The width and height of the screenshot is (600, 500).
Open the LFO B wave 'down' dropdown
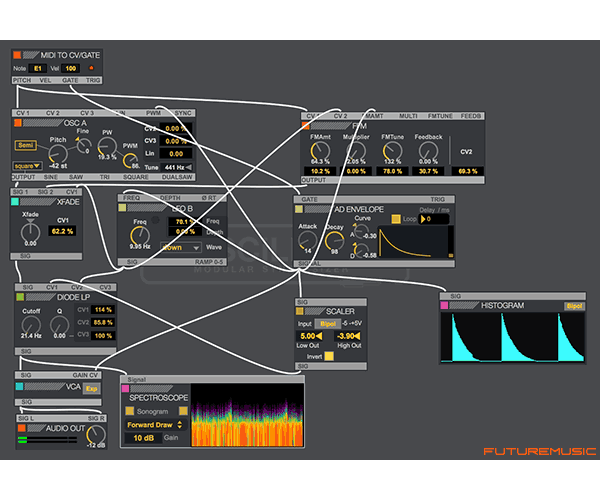(180, 248)
